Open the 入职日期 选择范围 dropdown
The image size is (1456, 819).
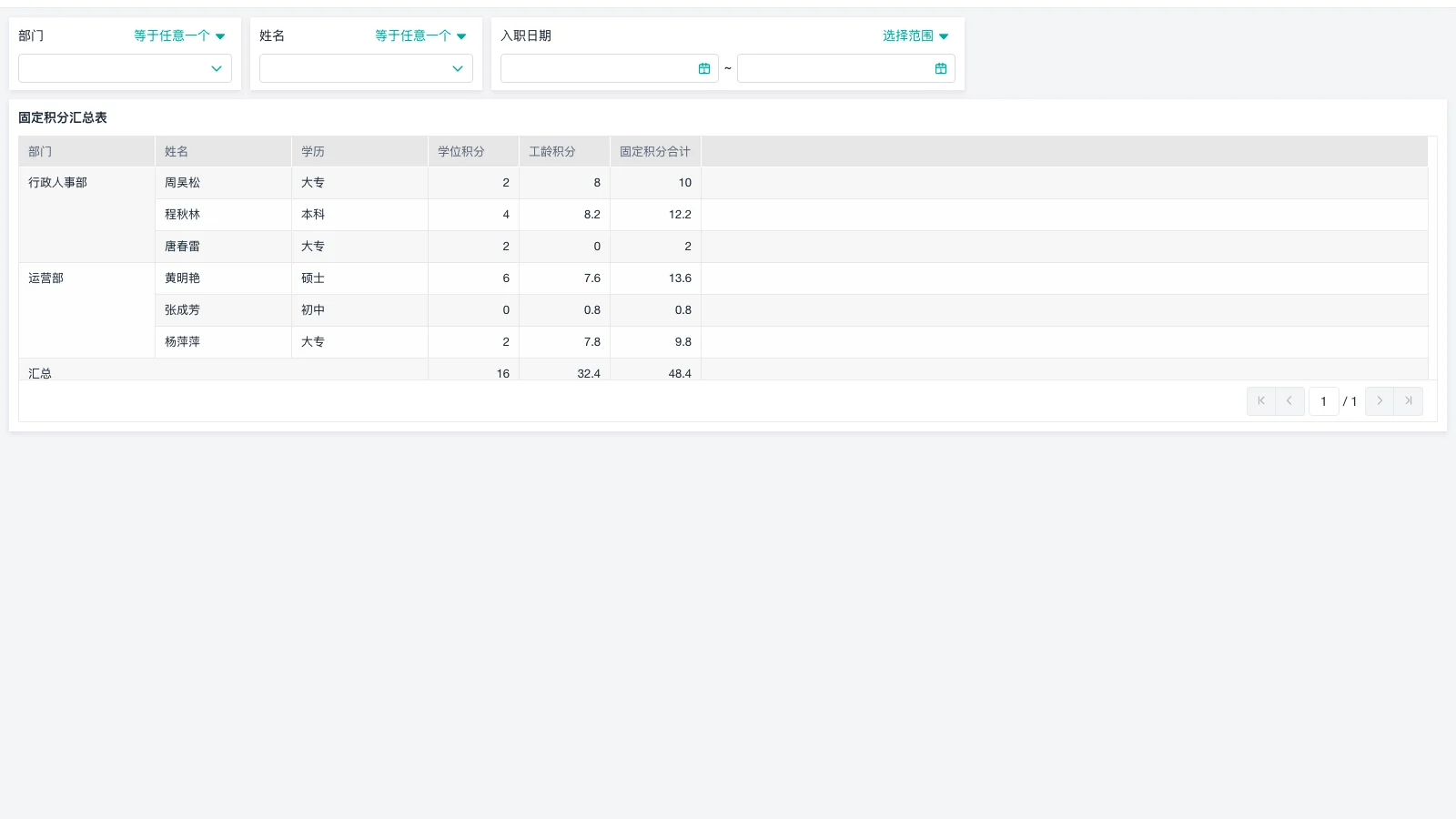pos(915,36)
